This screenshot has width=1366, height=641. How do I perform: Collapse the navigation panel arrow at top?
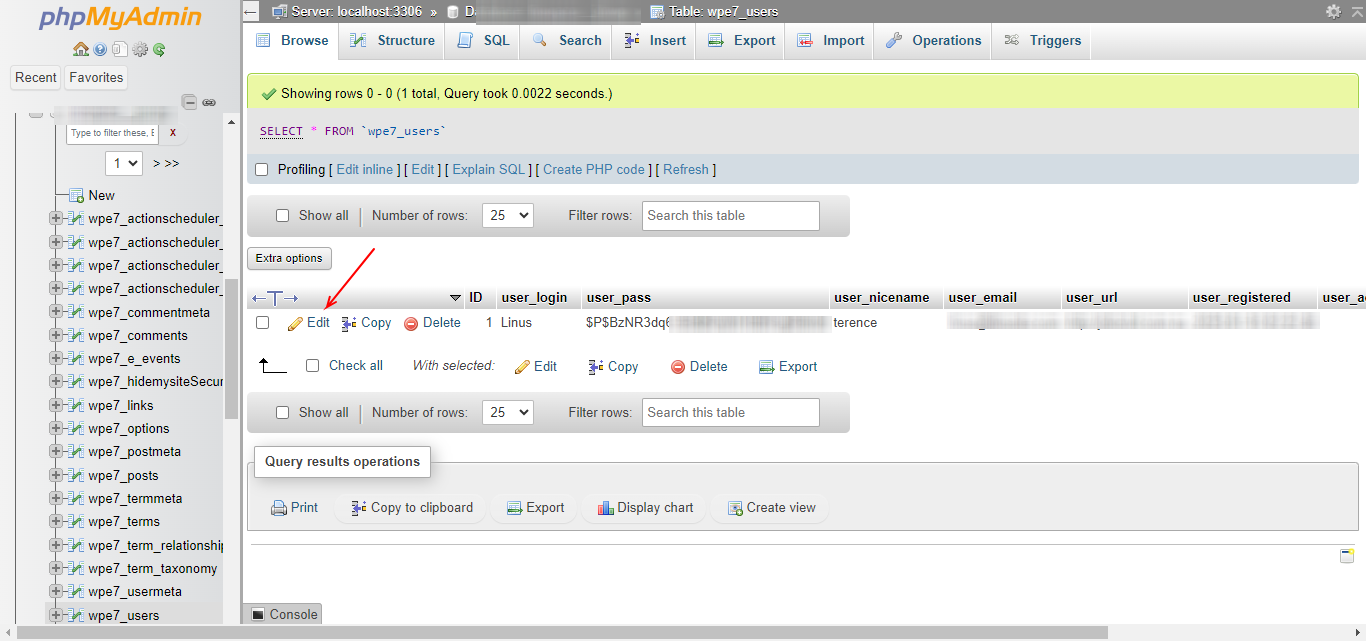coord(251,11)
